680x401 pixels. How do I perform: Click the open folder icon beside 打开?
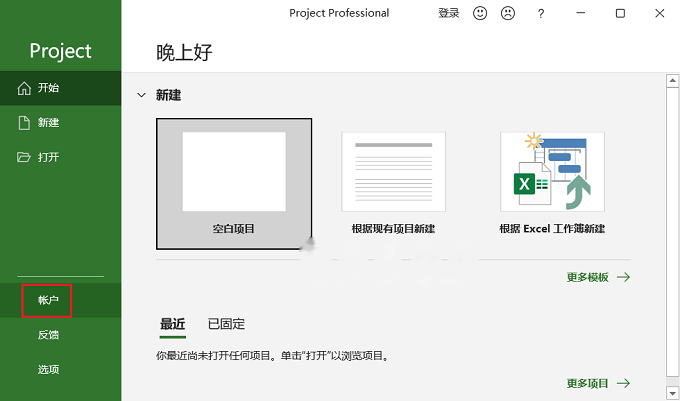coord(24,157)
